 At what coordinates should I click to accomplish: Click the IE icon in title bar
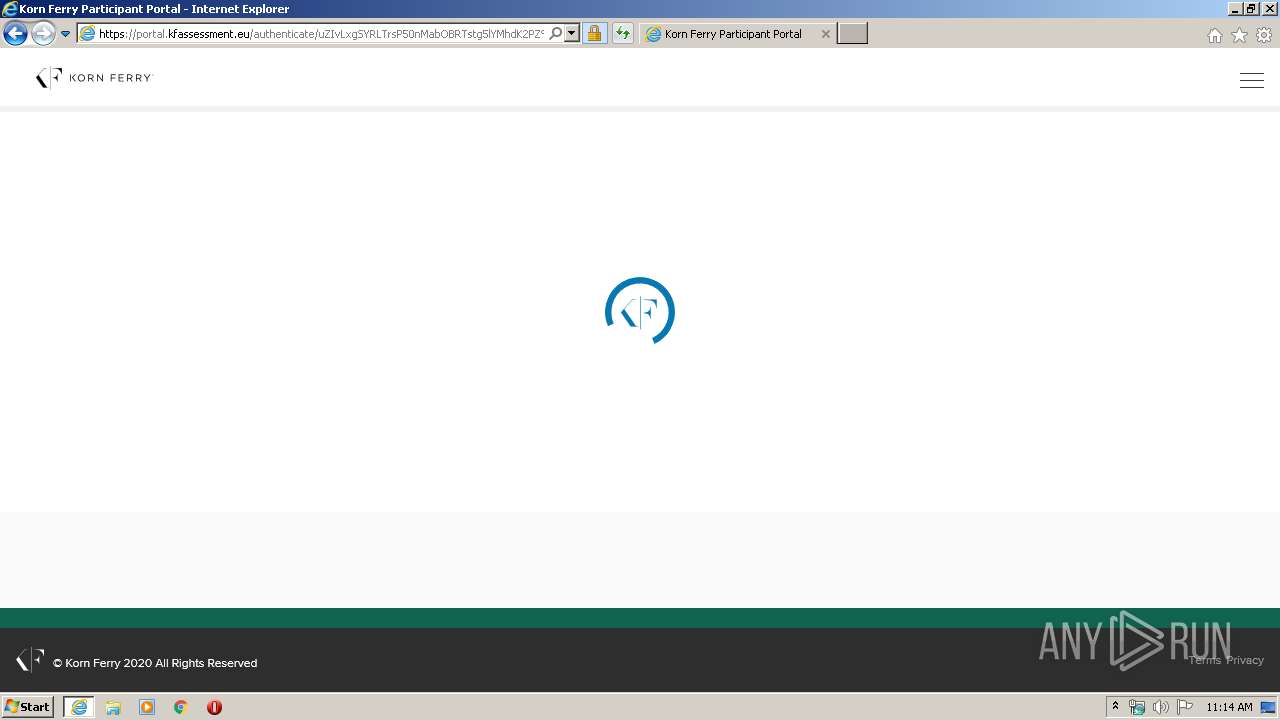tap(10, 9)
